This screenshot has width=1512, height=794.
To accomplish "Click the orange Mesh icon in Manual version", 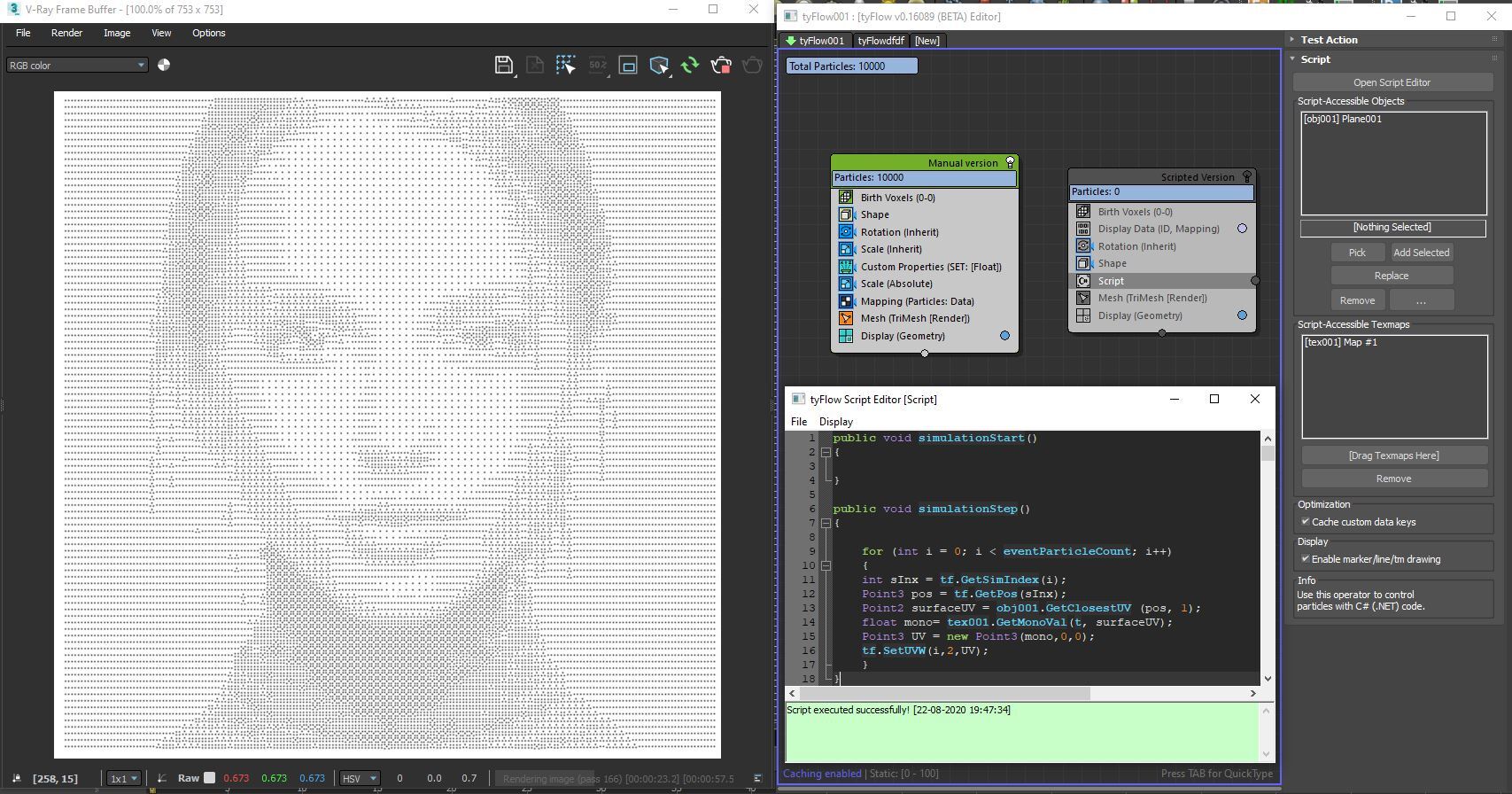I will click(846, 318).
